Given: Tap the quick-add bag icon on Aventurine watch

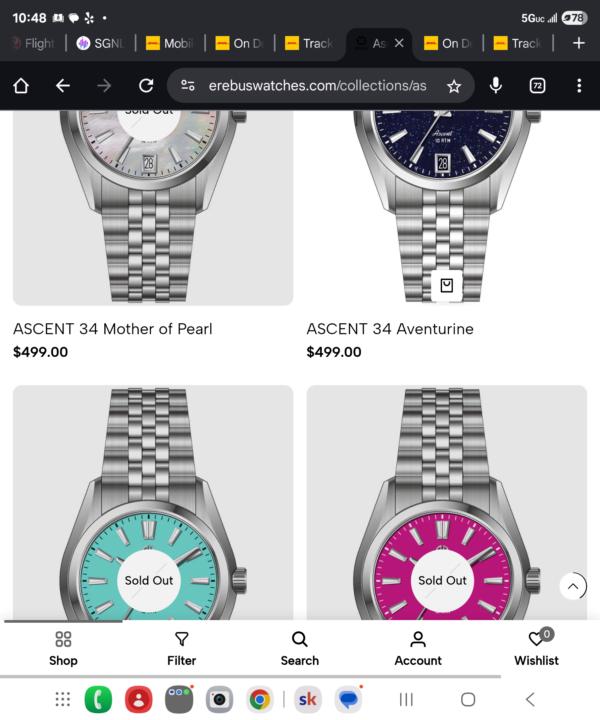Looking at the screenshot, I should pyautogui.click(x=447, y=286).
